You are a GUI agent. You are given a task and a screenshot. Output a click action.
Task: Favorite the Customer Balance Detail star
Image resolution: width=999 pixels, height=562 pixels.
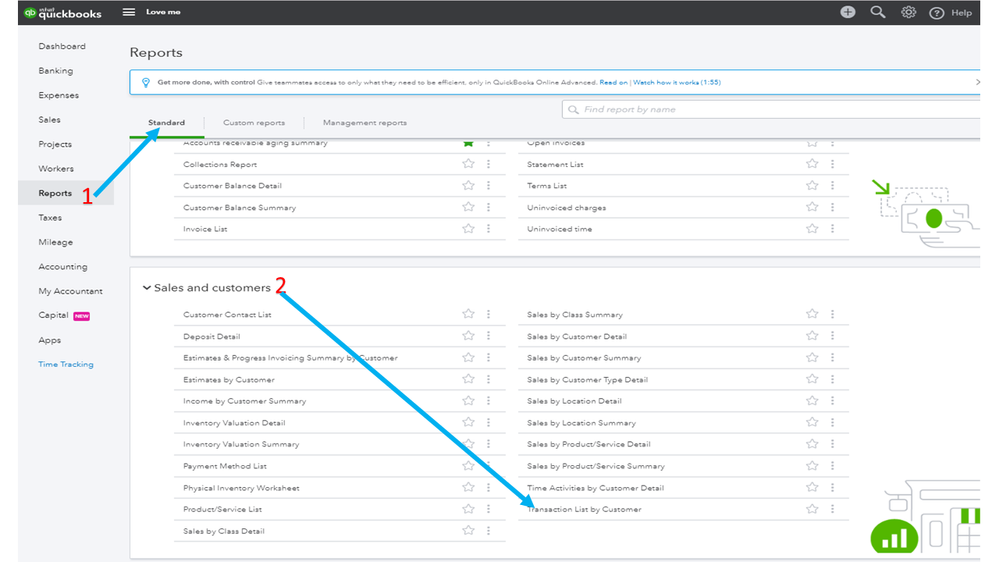468,185
